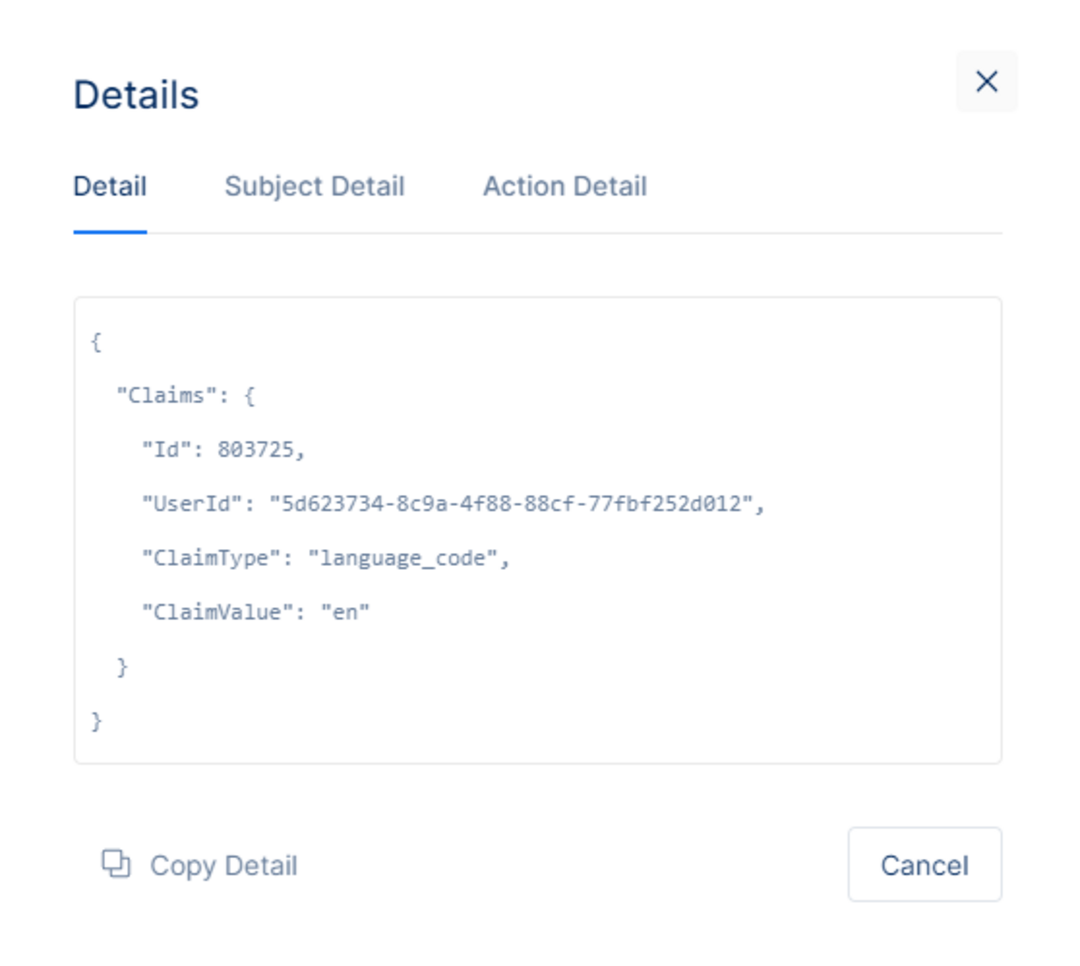
Task: Click the Id value 803725
Action: click(256, 449)
